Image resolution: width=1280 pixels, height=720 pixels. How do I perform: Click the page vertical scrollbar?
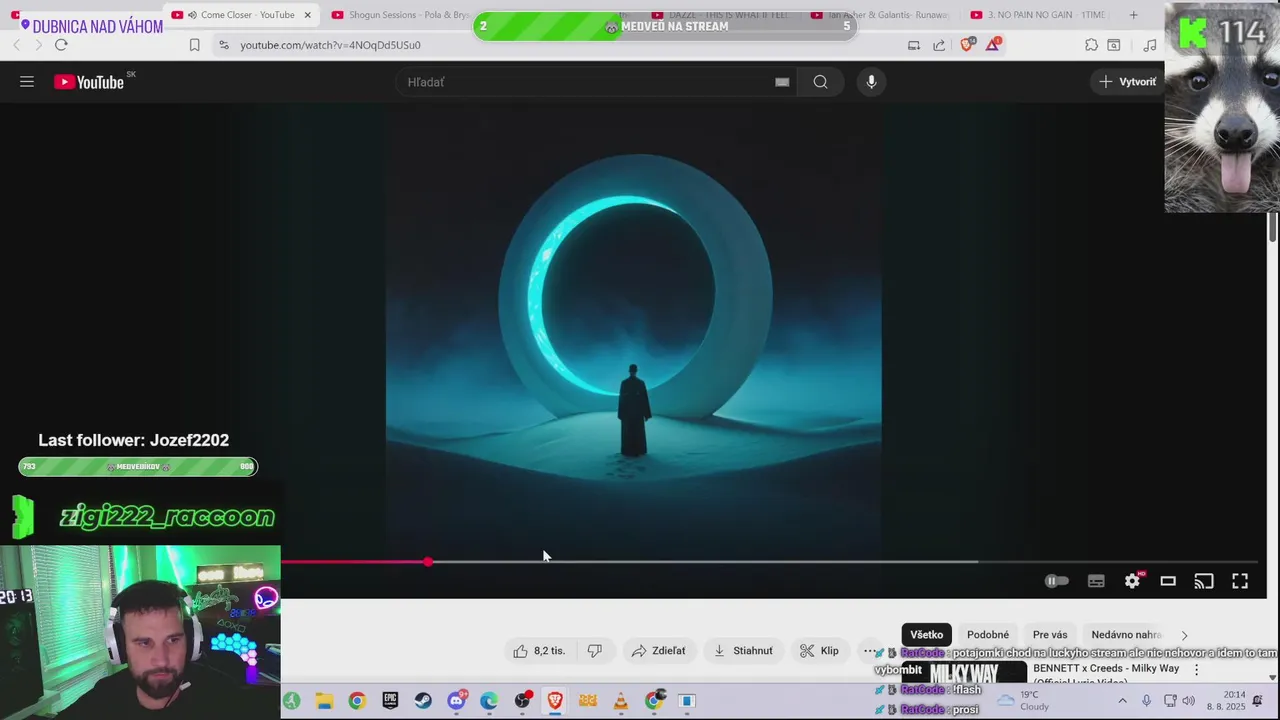[x=1272, y=226]
